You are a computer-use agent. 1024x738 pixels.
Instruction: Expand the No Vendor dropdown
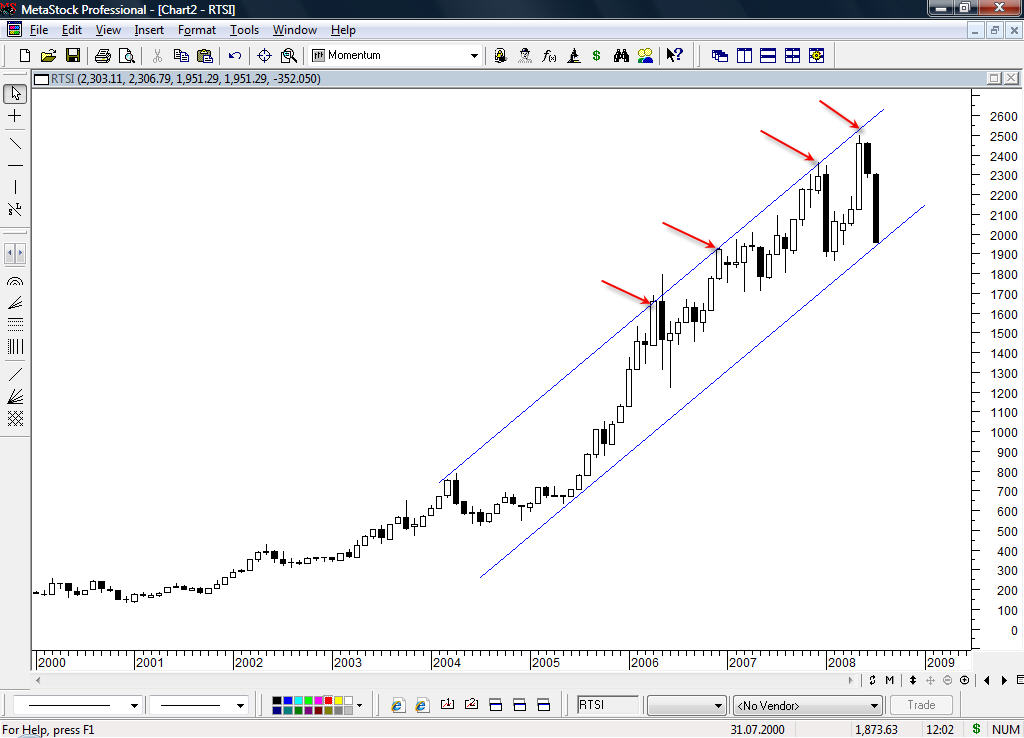[875, 706]
